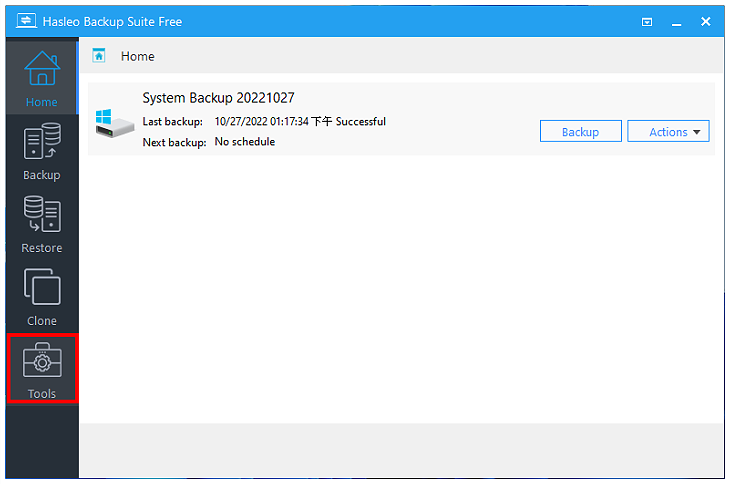This screenshot has height=484, width=731.
Task: Close the Hasleo Backup Suite window
Action: click(705, 21)
